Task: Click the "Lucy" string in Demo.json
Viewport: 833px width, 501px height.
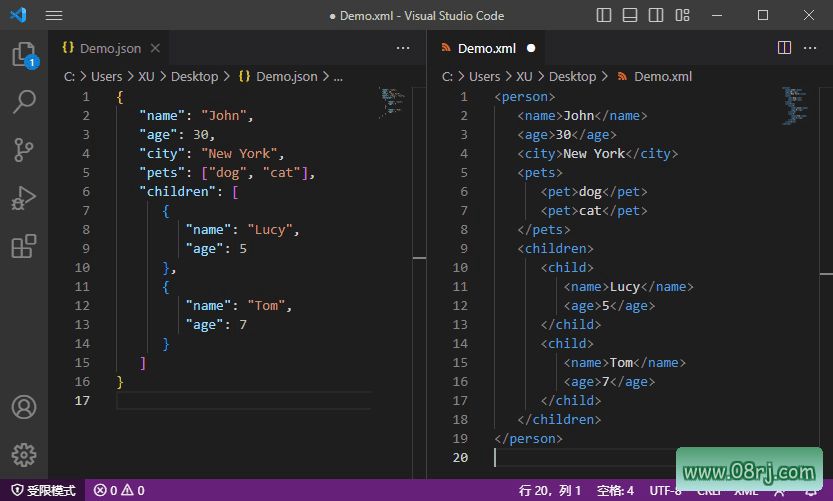Action: coord(270,230)
